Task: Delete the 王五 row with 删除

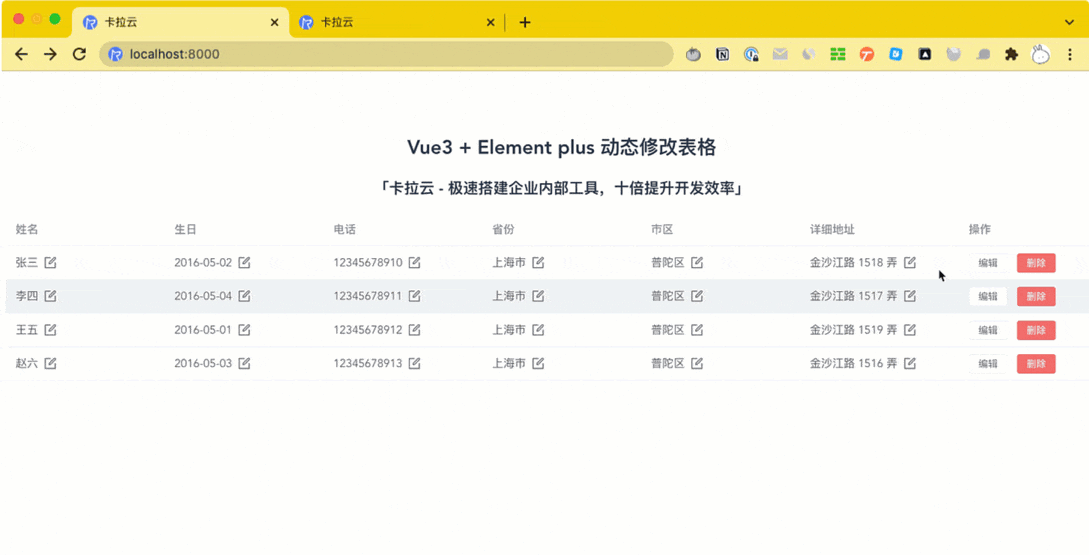Action: (1036, 331)
